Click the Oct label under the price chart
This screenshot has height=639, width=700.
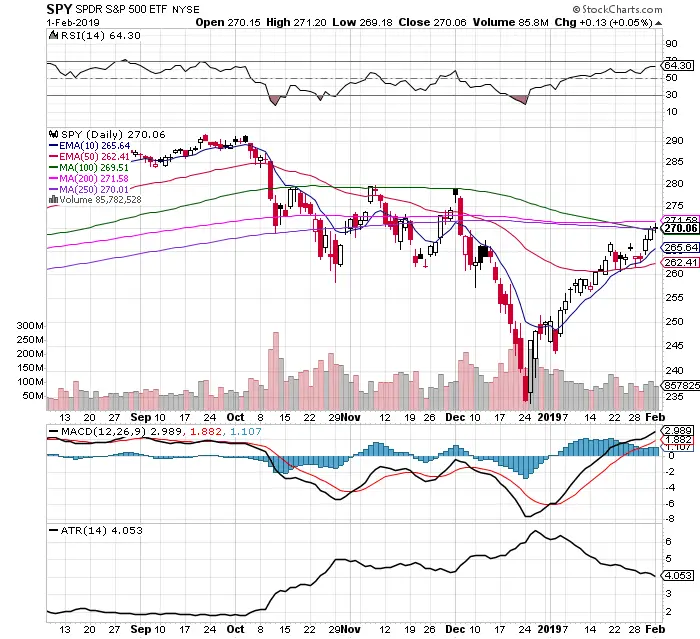pyautogui.click(x=235, y=417)
